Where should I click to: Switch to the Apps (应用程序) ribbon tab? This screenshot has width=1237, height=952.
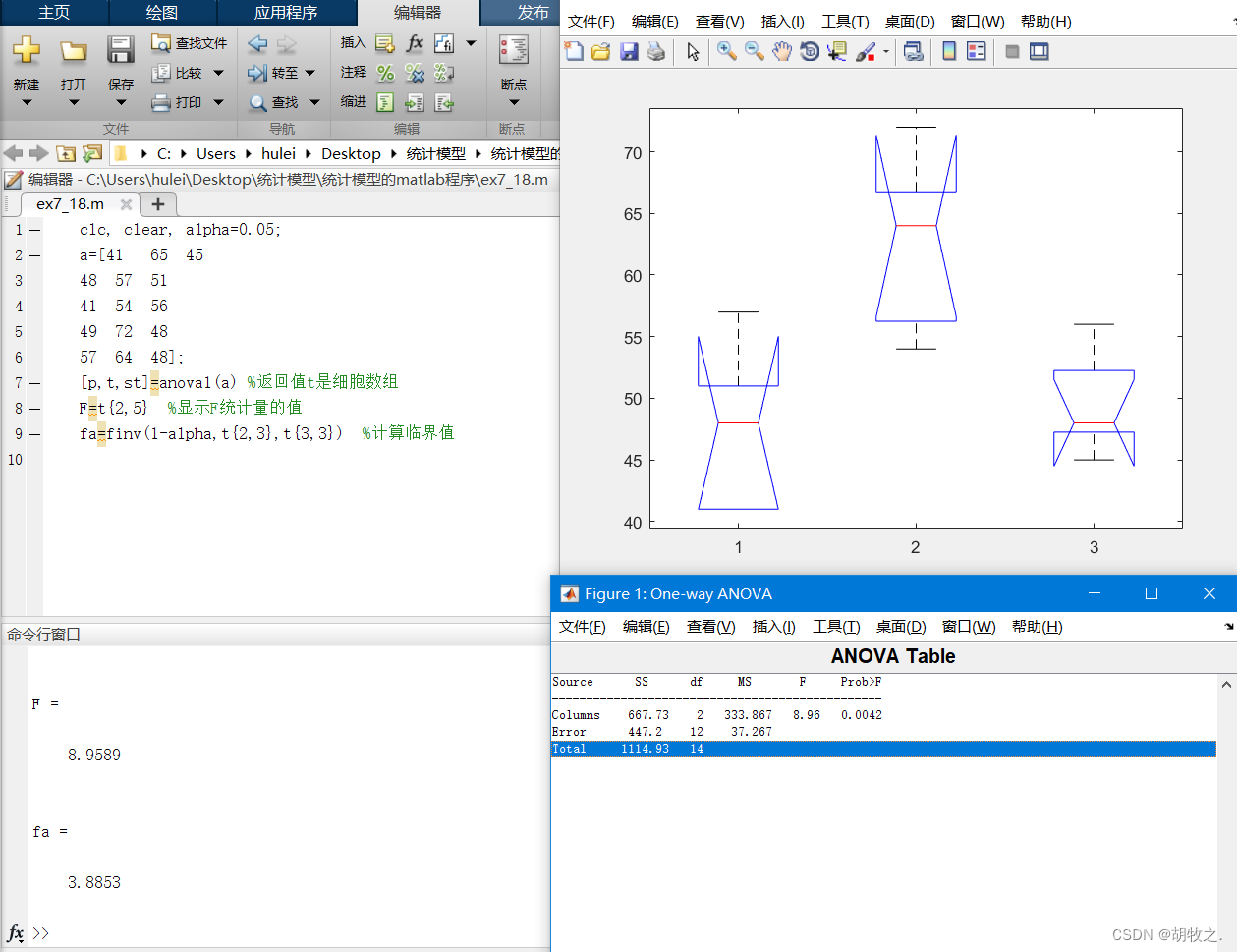286,13
